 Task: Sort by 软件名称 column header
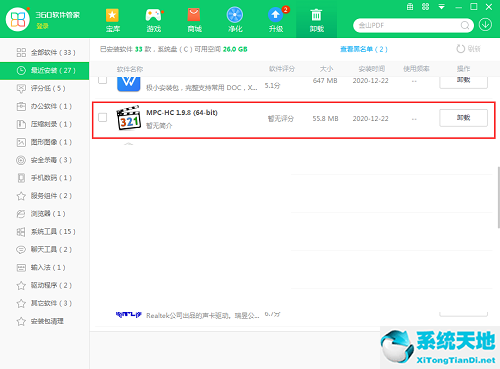tap(130, 69)
